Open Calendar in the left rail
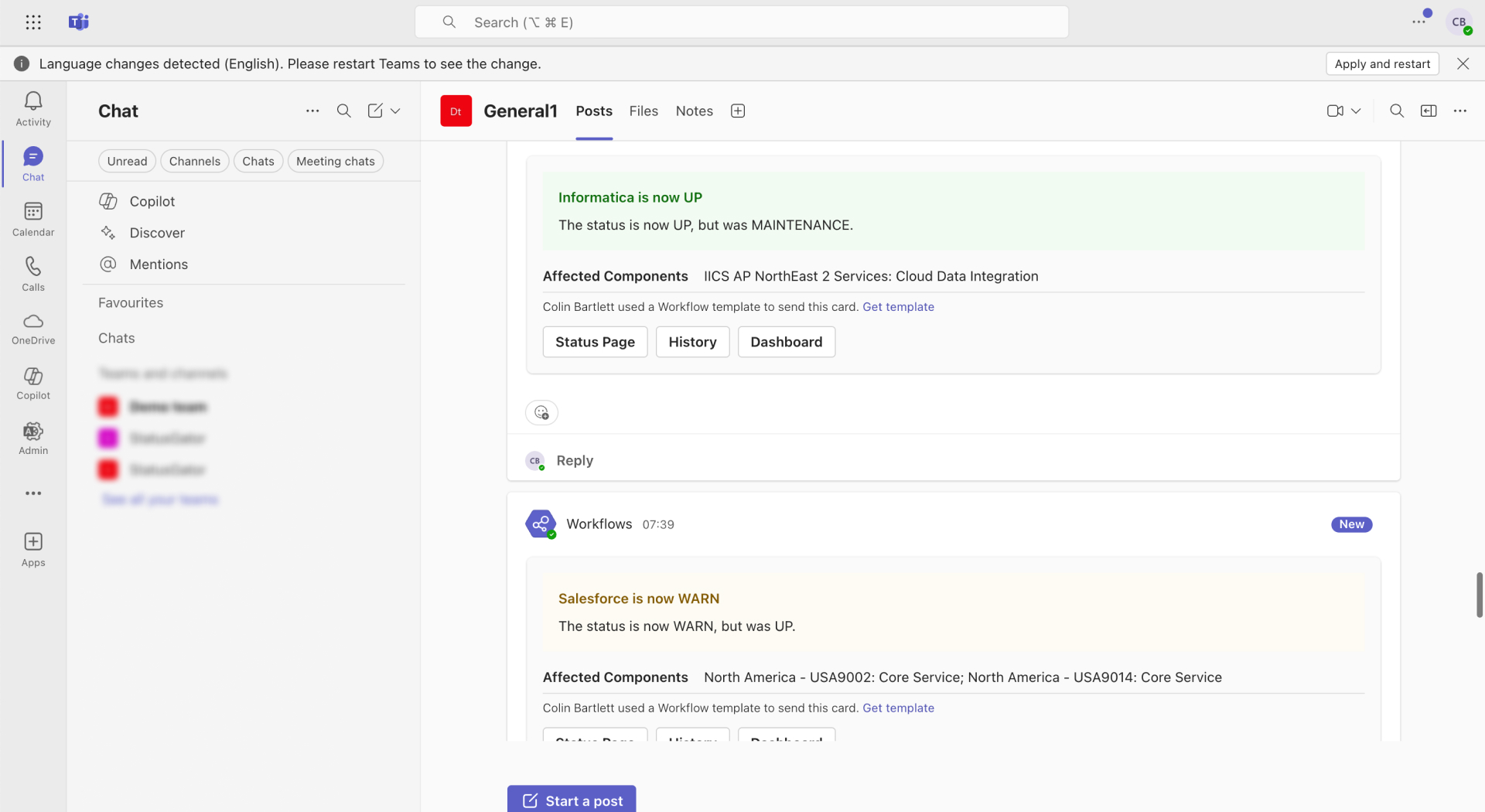1485x812 pixels. [x=33, y=219]
